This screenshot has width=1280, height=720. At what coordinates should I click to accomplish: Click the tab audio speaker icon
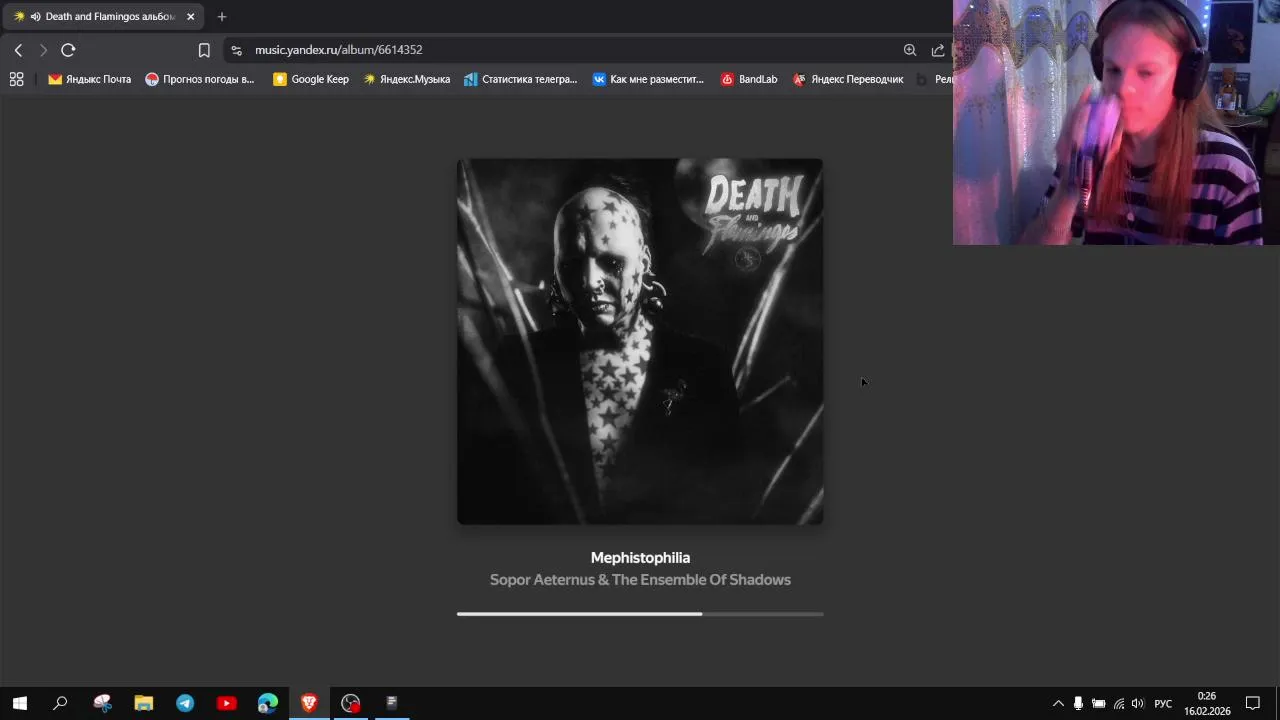(x=35, y=16)
